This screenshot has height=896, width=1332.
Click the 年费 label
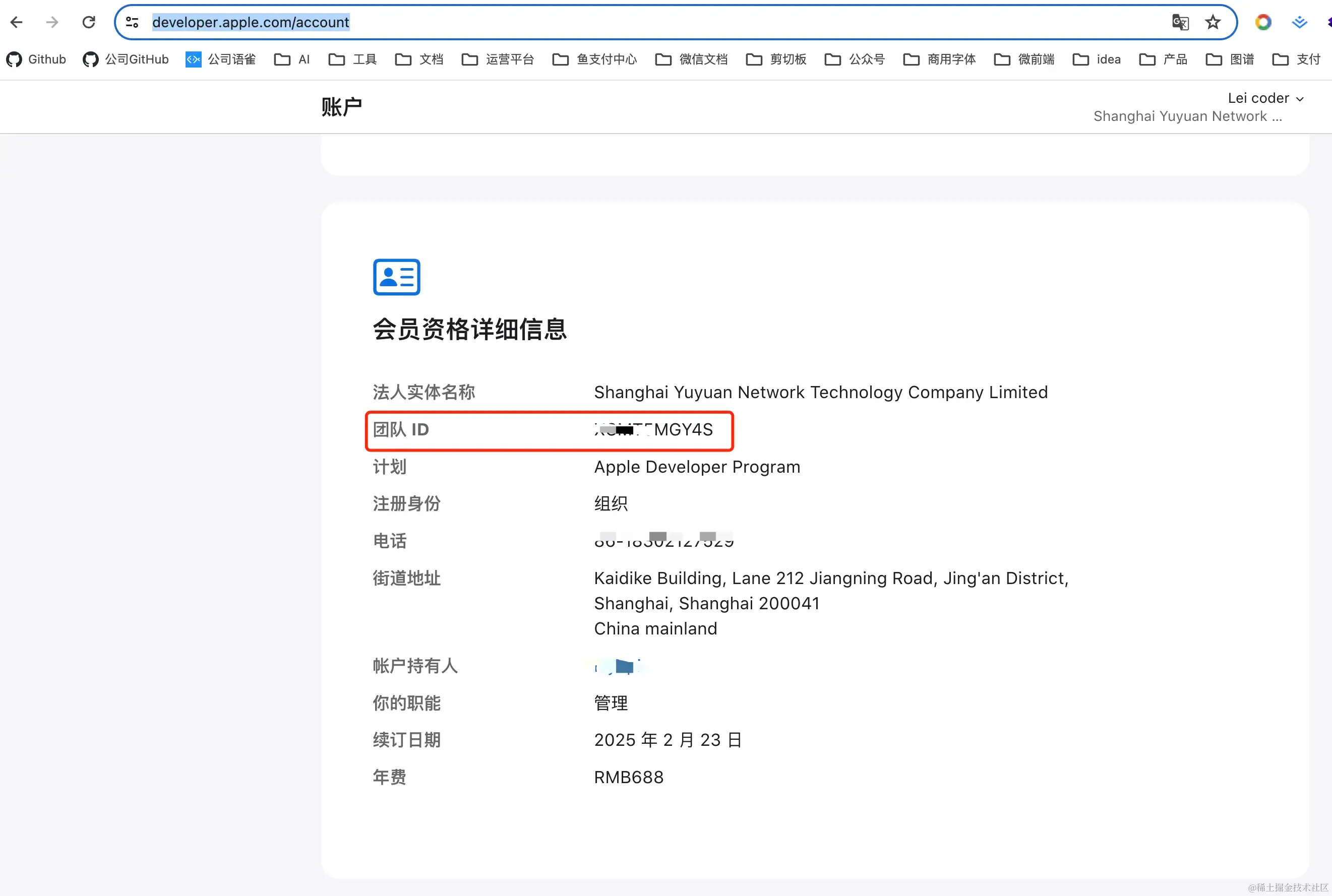(389, 778)
